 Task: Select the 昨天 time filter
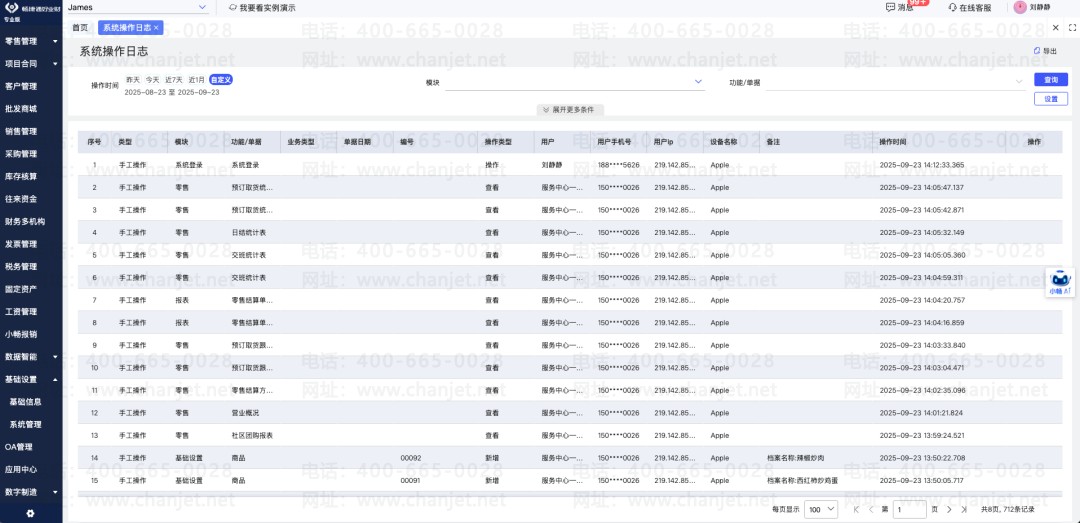[132, 80]
